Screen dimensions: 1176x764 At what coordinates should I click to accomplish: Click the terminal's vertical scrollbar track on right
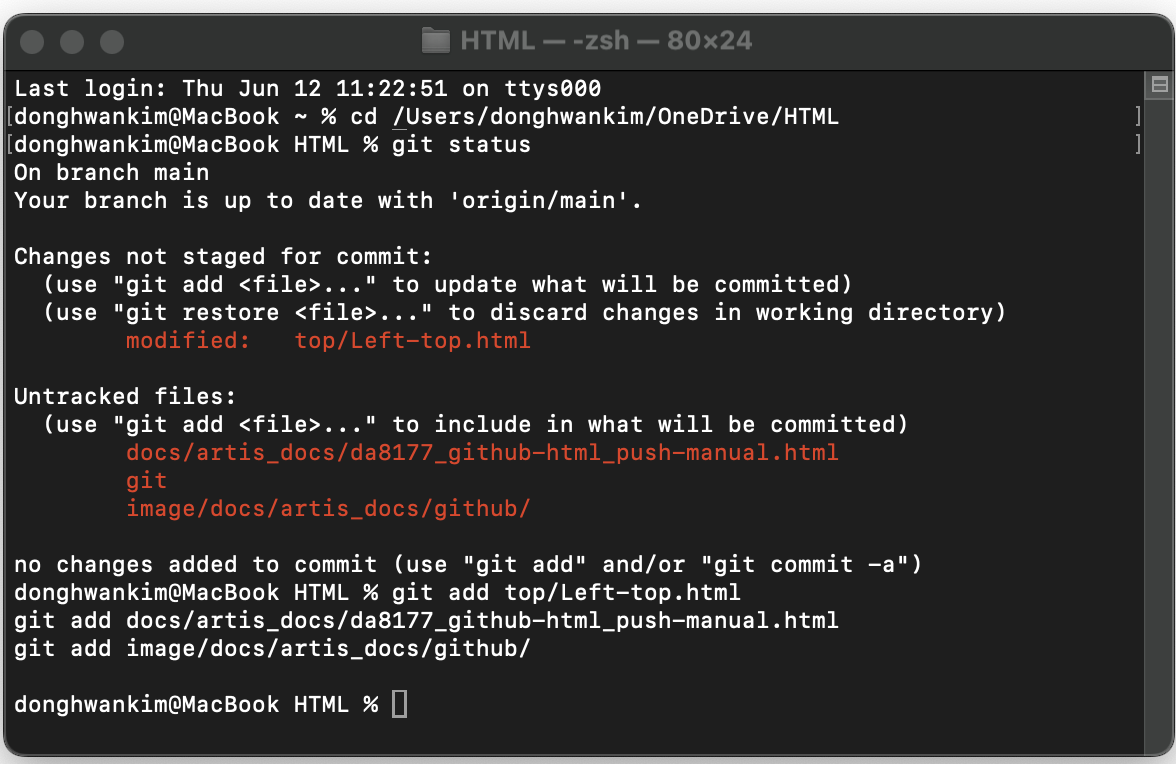(x=1160, y=420)
